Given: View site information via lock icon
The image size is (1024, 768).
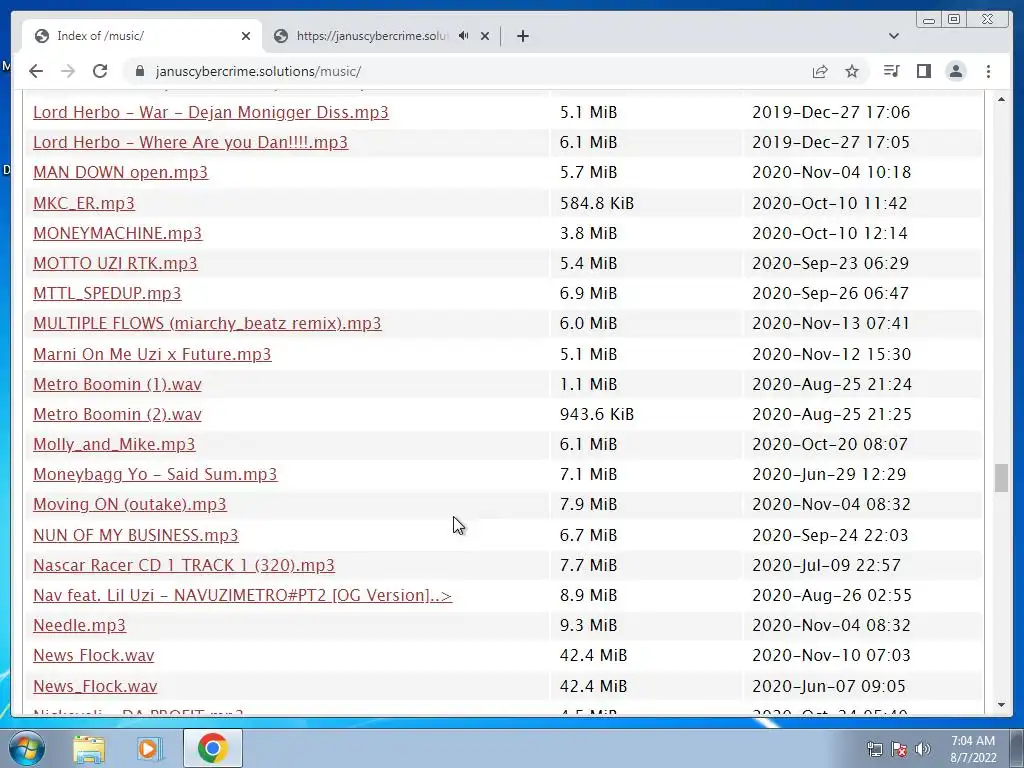Looking at the screenshot, I should [x=139, y=71].
